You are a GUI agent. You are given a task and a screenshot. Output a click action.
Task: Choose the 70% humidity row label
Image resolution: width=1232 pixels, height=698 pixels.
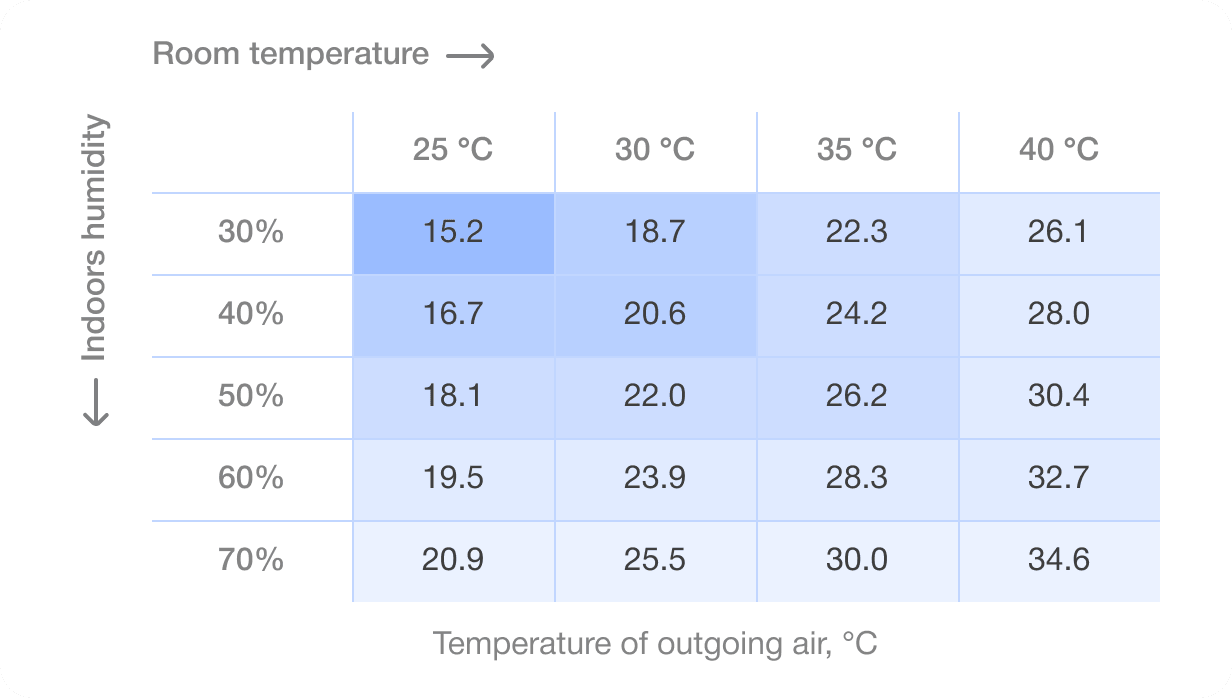[x=251, y=560]
